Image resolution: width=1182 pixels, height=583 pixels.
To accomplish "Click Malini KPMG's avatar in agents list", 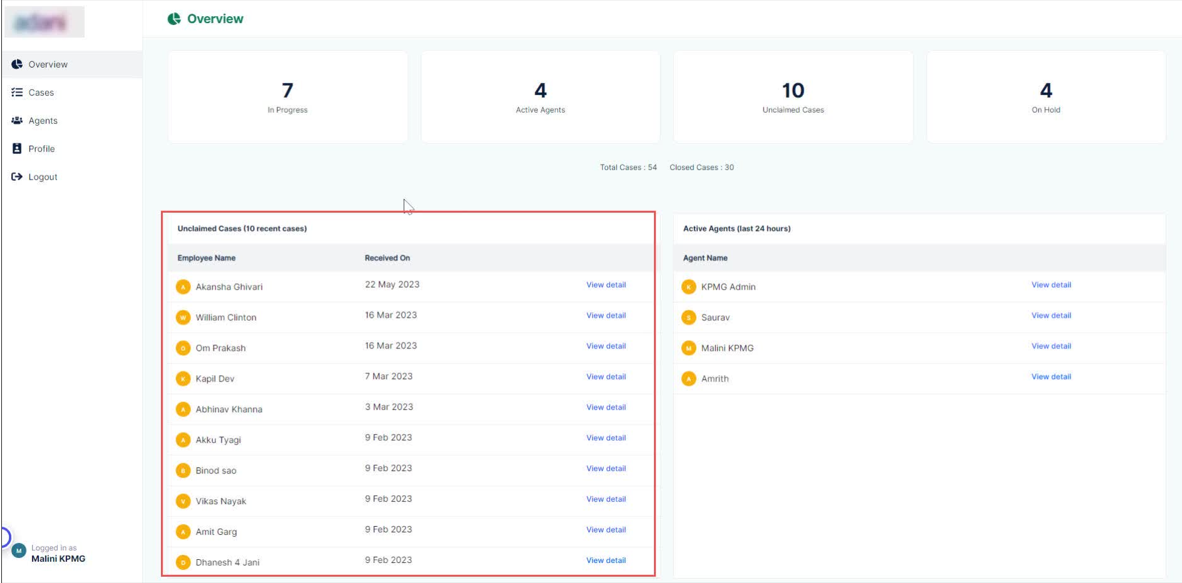I will [688, 348].
